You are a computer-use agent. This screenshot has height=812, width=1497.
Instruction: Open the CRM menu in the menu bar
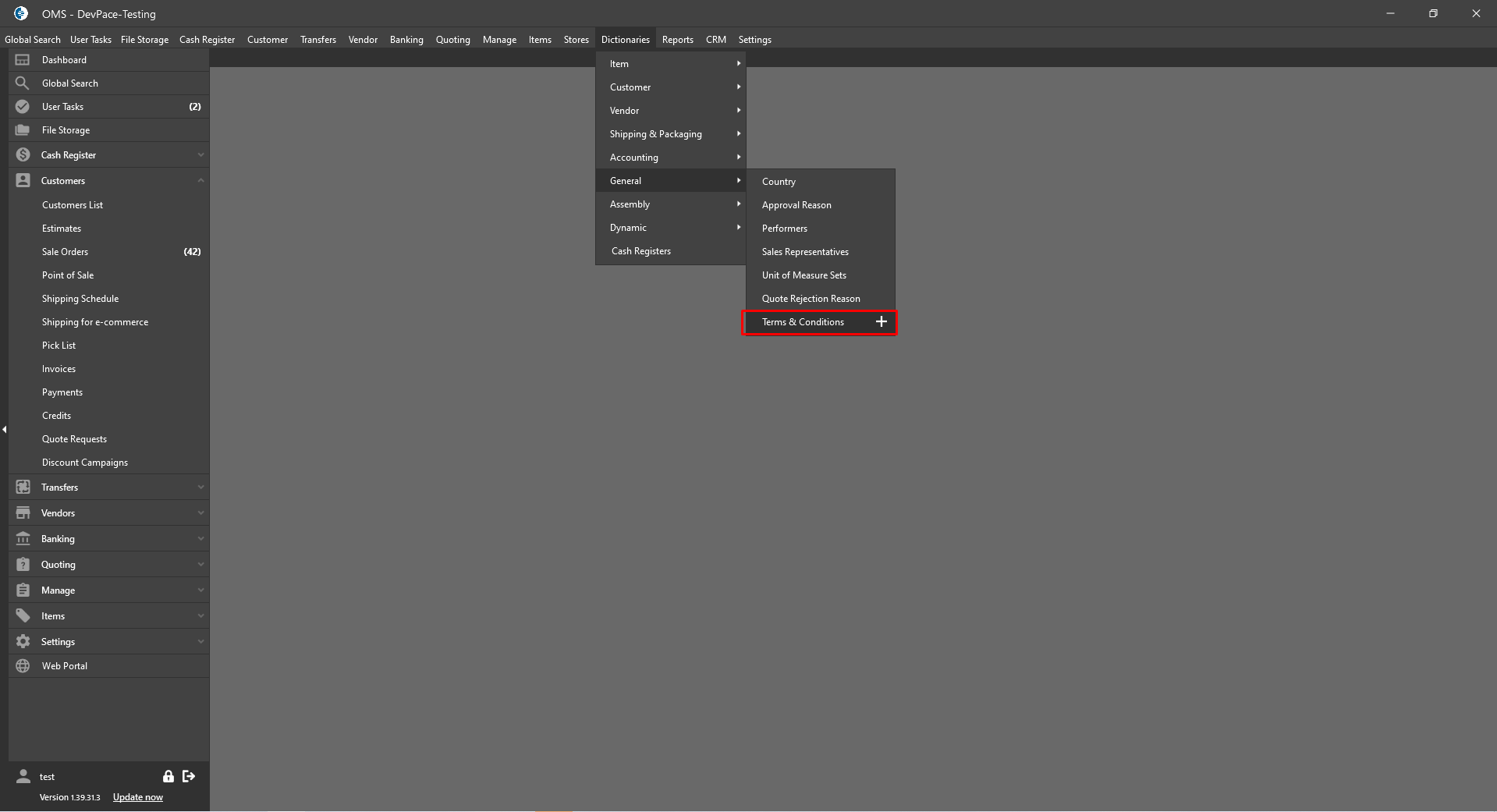[715, 40]
